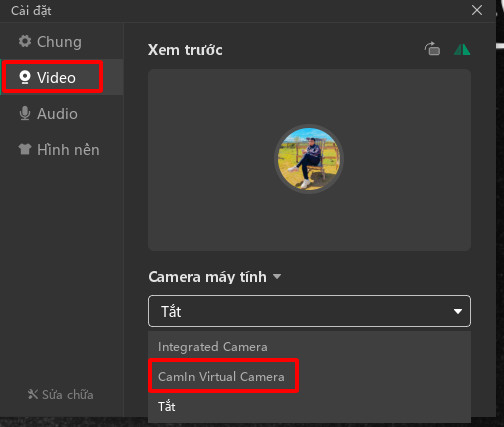This screenshot has height=427, width=504.
Task: Click the profile avatar in preview
Action: (309, 159)
